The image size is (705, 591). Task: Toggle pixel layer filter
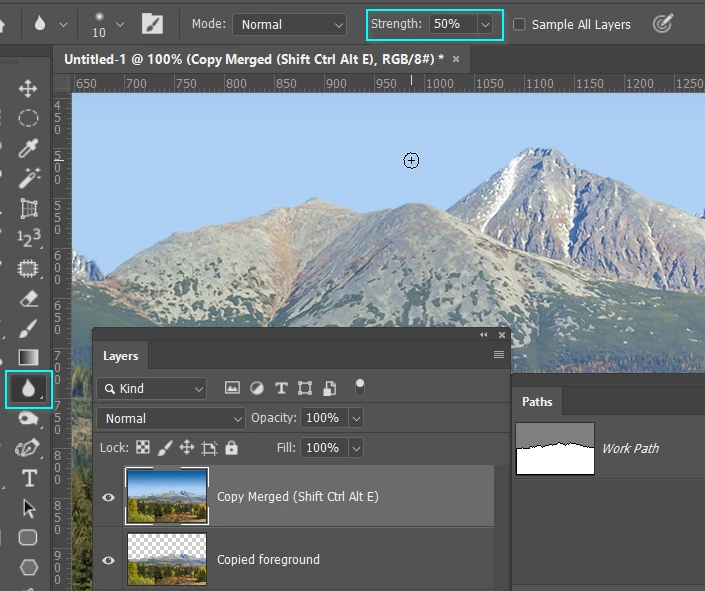point(232,388)
